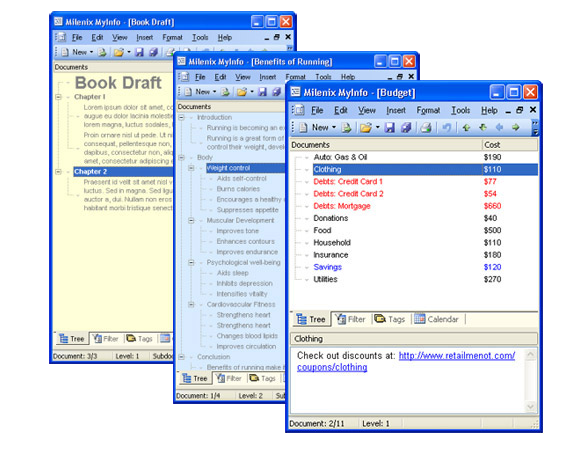This screenshot has height=450, width=588.
Task: Open Format menu in Budget window
Action: pos(428,110)
